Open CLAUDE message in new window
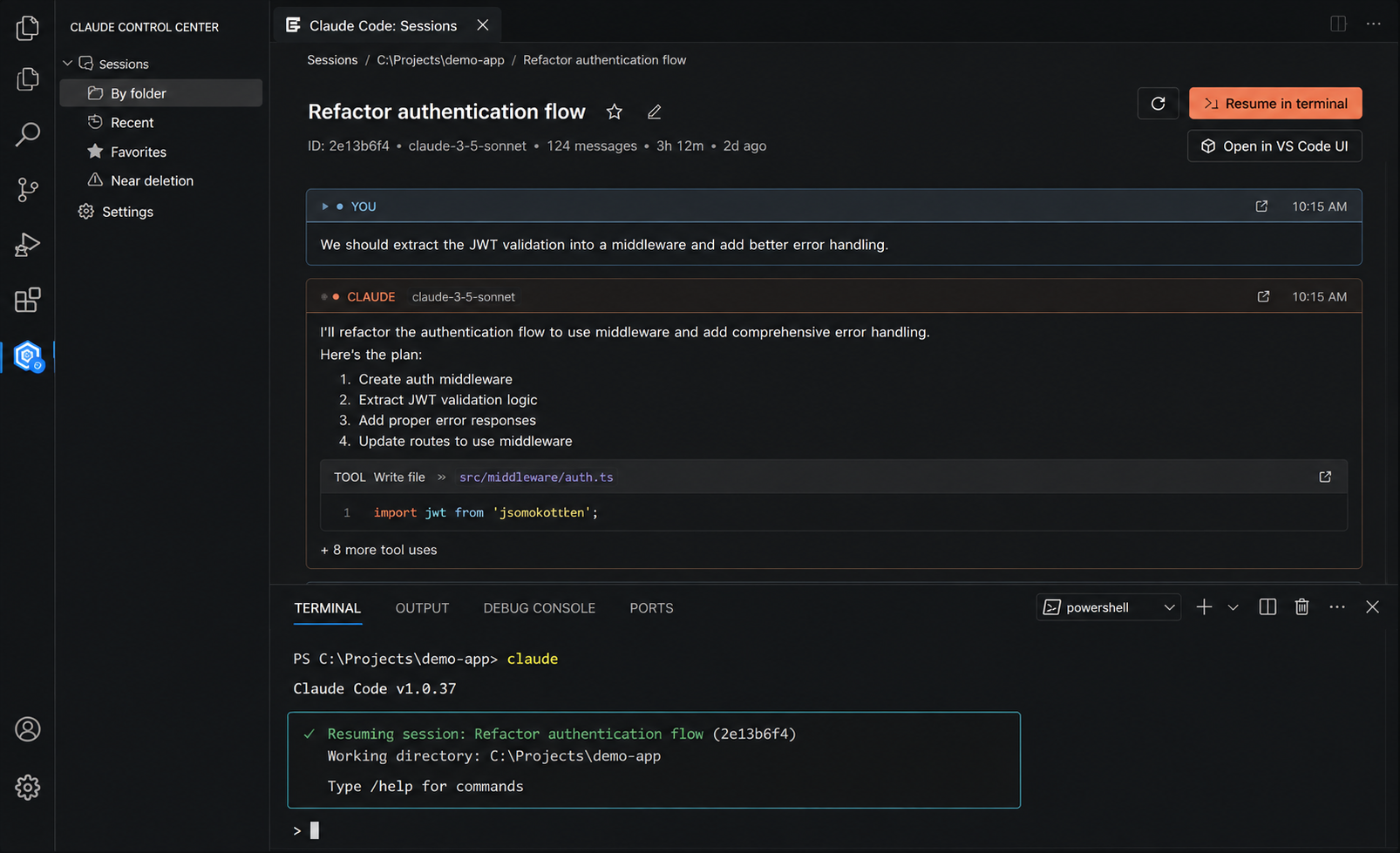 click(1263, 297)
